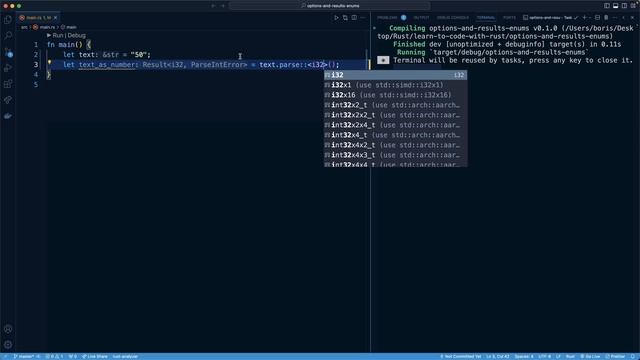The width and height of the screenshot is (640, 360).
Task: Click the main function breadcrumb
Action: (69, 27)
